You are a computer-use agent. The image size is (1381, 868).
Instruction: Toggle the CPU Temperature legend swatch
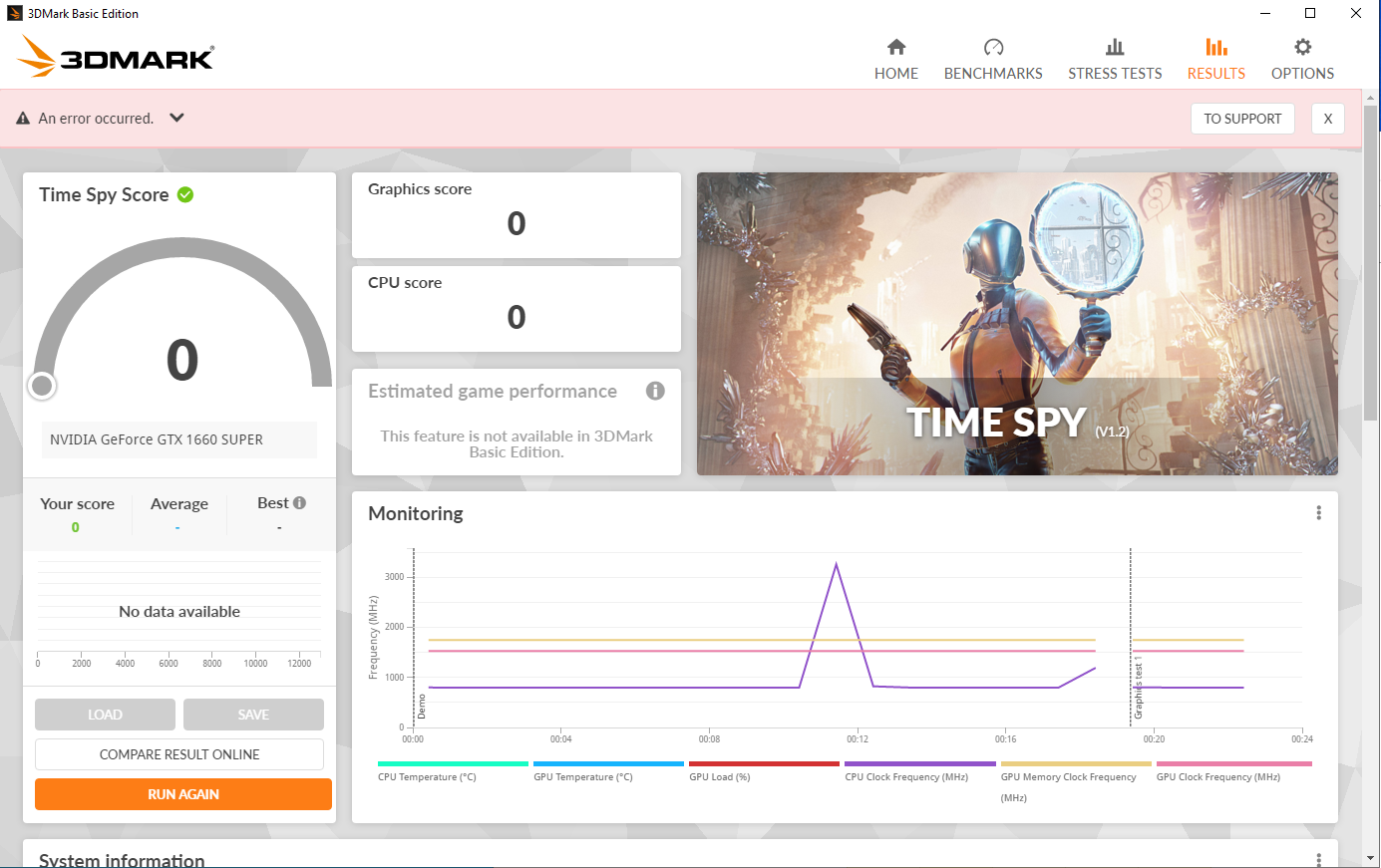(453, 764)
